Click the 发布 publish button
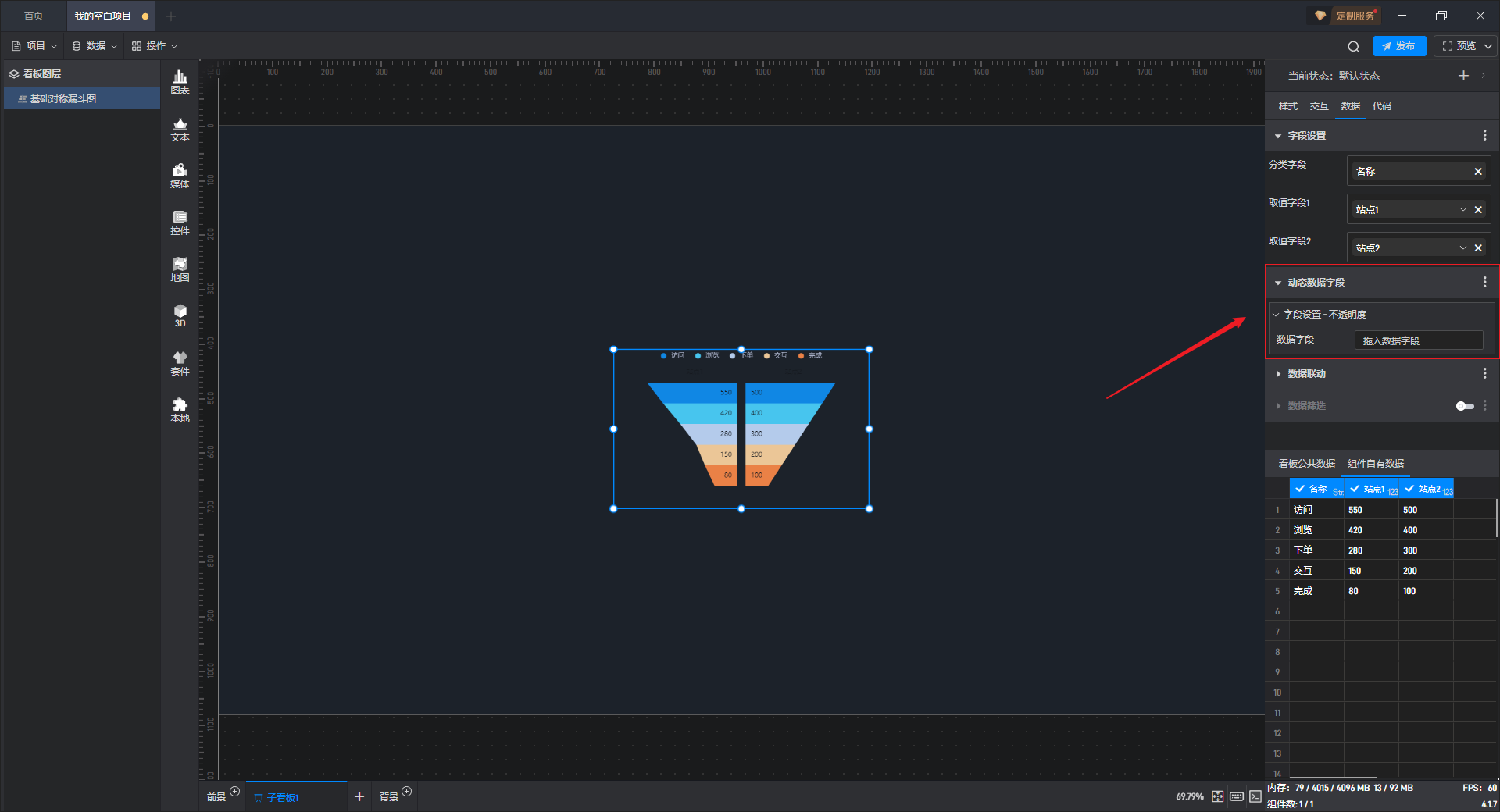Viewport: 1500px width, 812px height. pos(1399,46)
